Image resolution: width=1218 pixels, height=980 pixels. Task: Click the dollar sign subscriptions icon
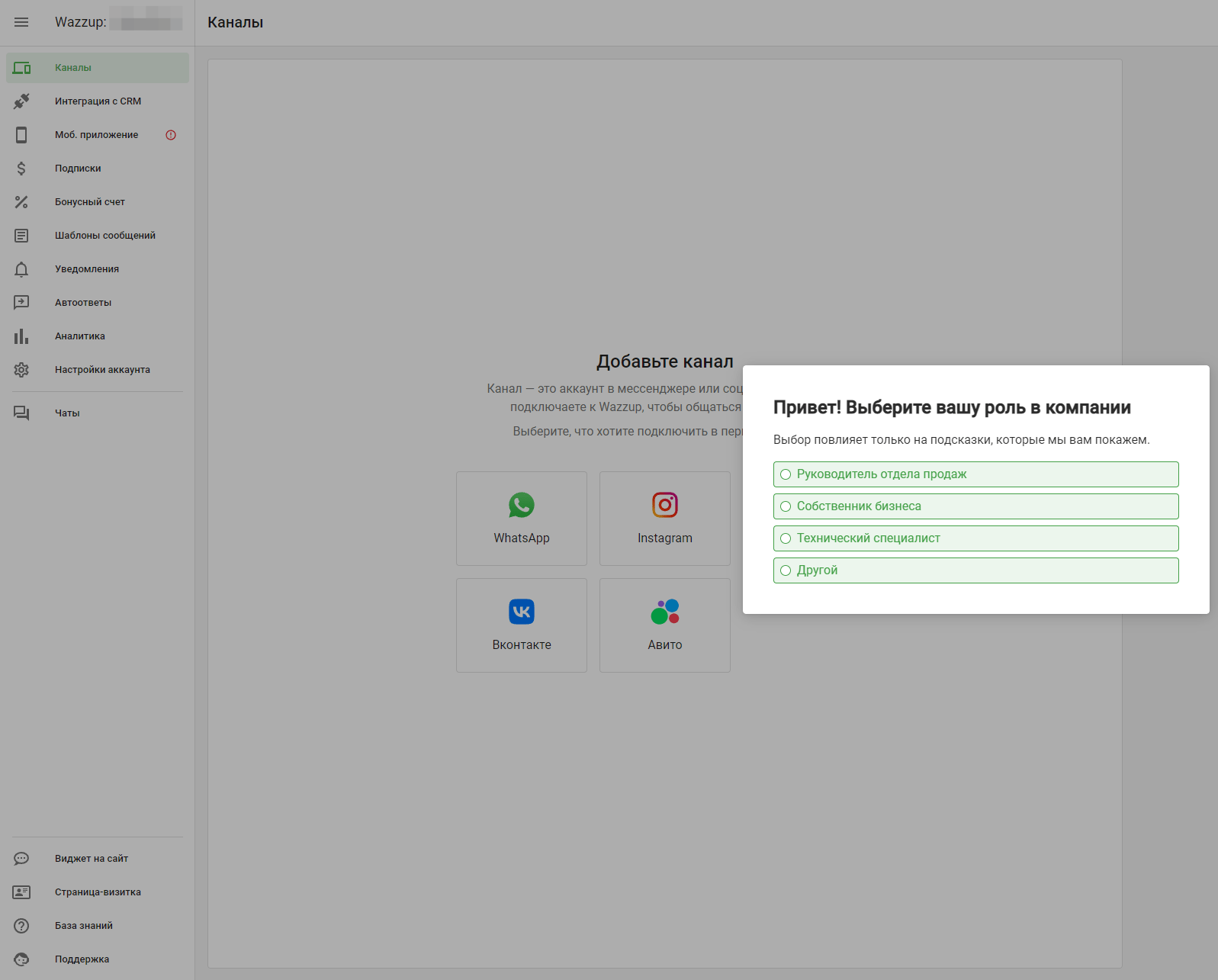(21, 169)
